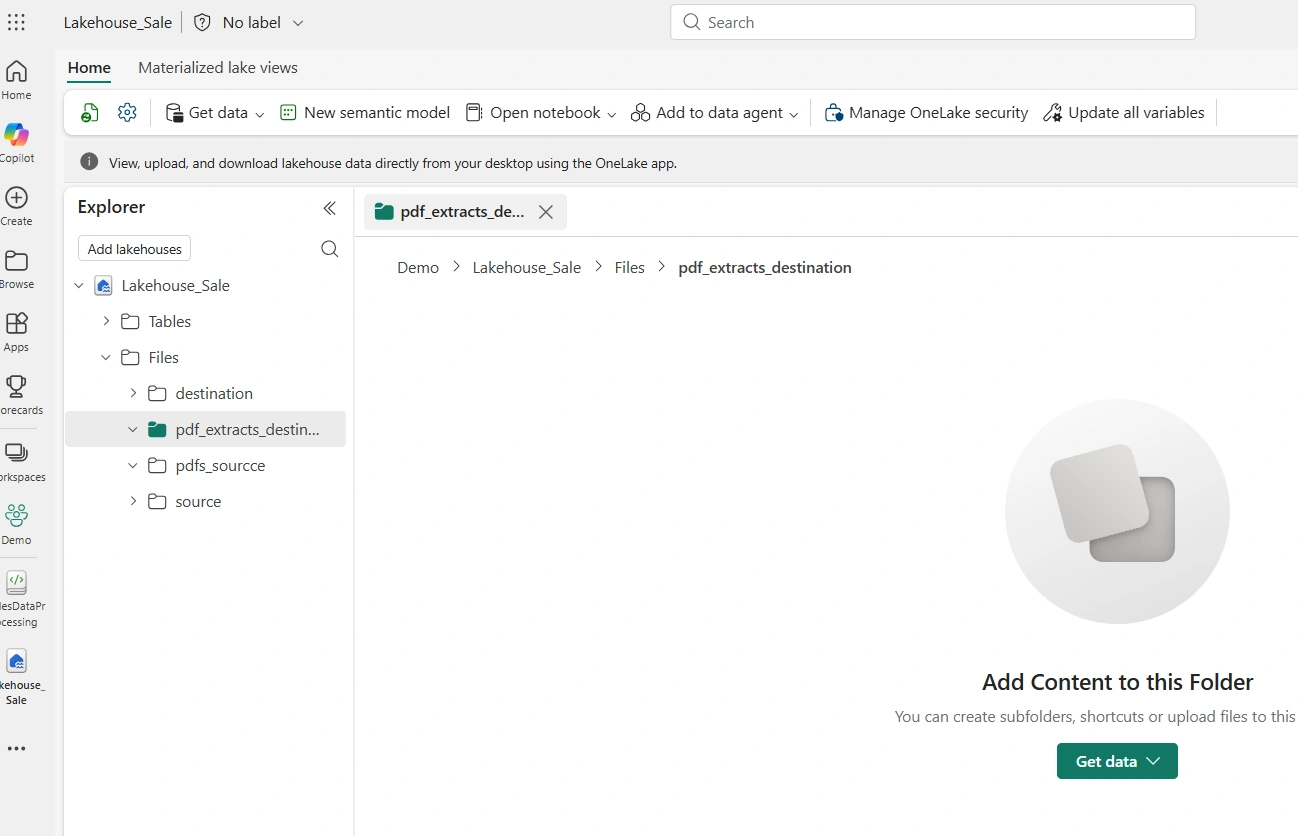
Task: Select the Files folder in Explorer
Action: pyautogui.click(x=164, y=358)
